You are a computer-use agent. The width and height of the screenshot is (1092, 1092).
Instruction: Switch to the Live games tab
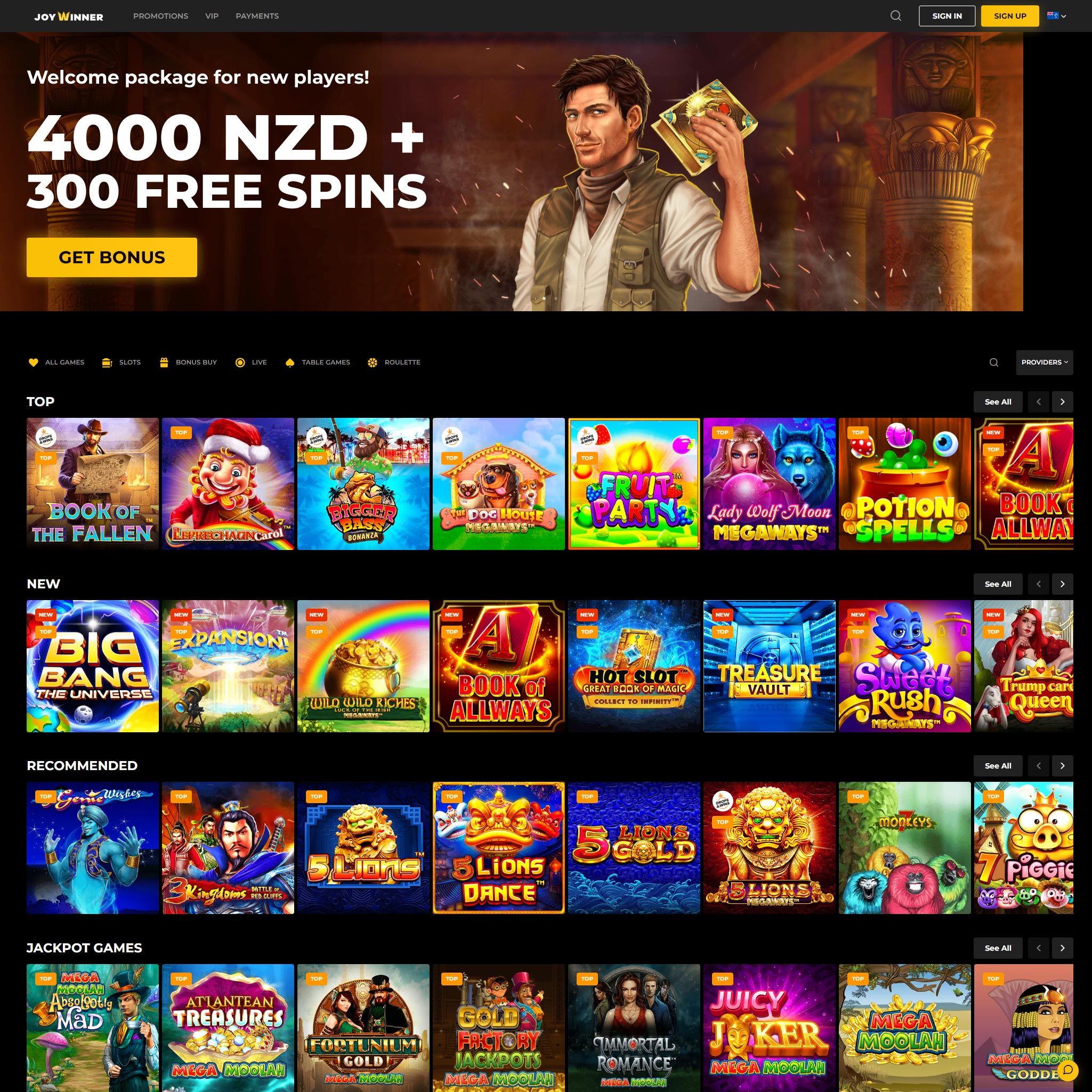click(x=250, y=362)
